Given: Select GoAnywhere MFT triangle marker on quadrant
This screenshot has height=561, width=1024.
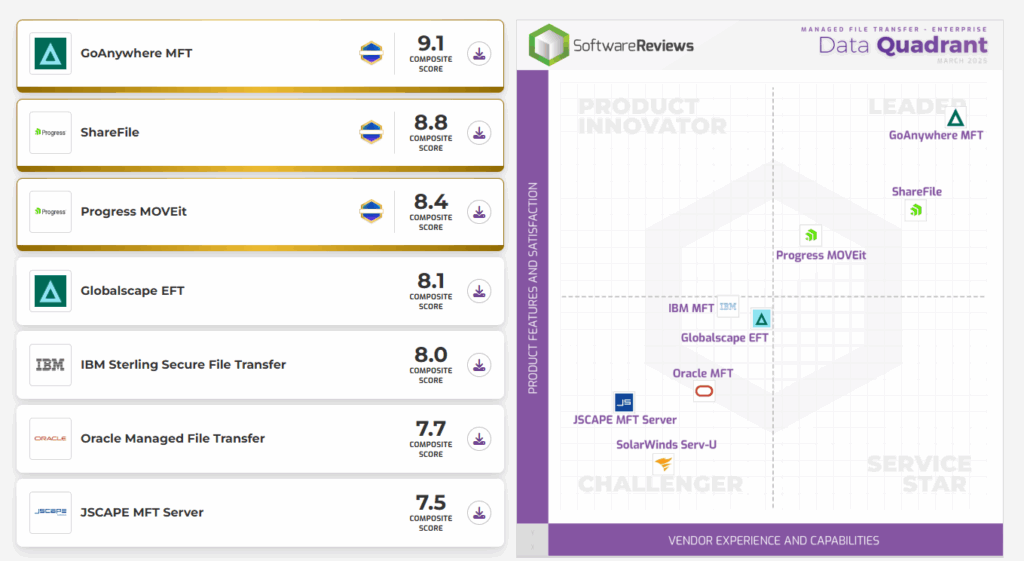Looking at the screenshot, I should point(955,118).
